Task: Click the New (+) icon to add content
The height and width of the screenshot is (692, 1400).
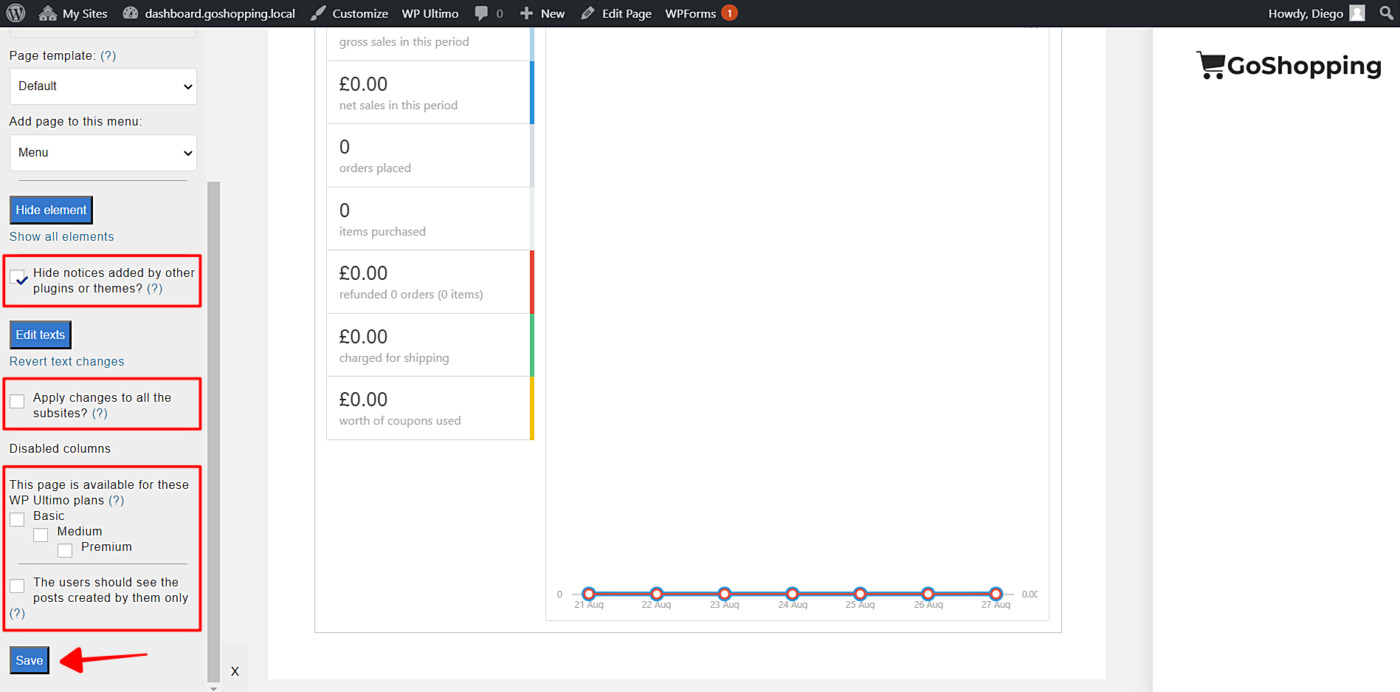Action: click(527, 13)
